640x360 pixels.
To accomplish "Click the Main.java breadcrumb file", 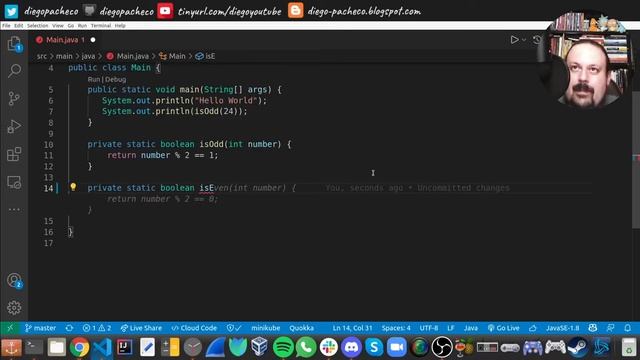I will (128, 56).
